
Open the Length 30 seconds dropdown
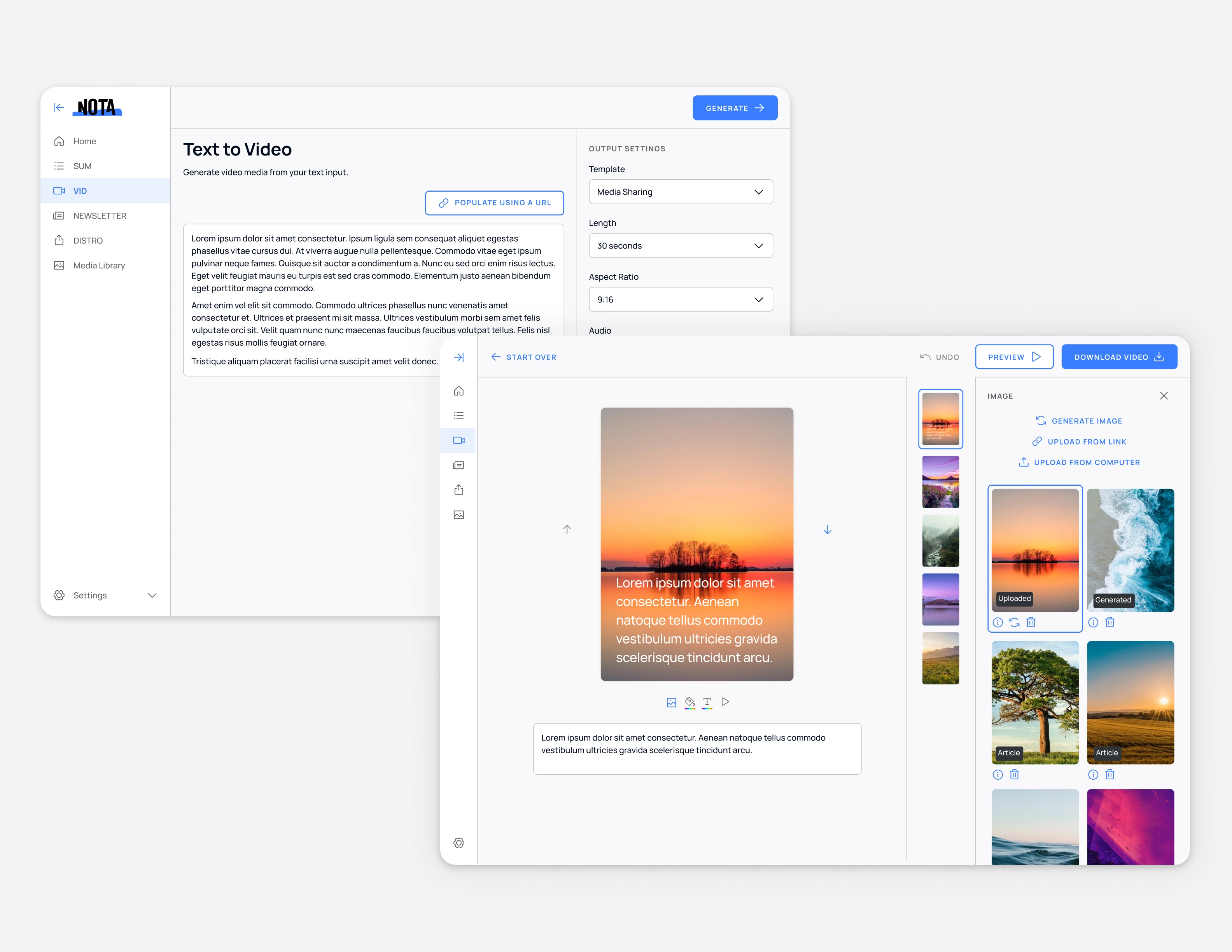pos(680,246)
